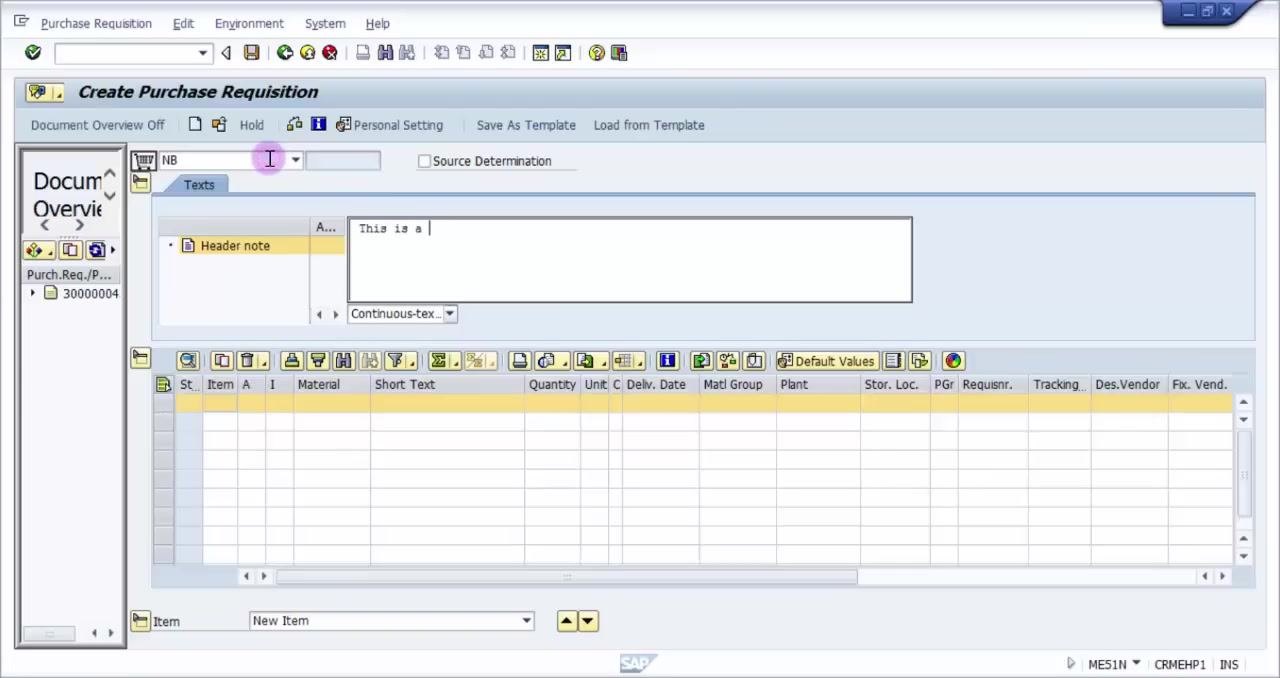The image size is (1280, 678).
Task: Click the Total sigma icon in item toolbar
Action: (438, 361)
